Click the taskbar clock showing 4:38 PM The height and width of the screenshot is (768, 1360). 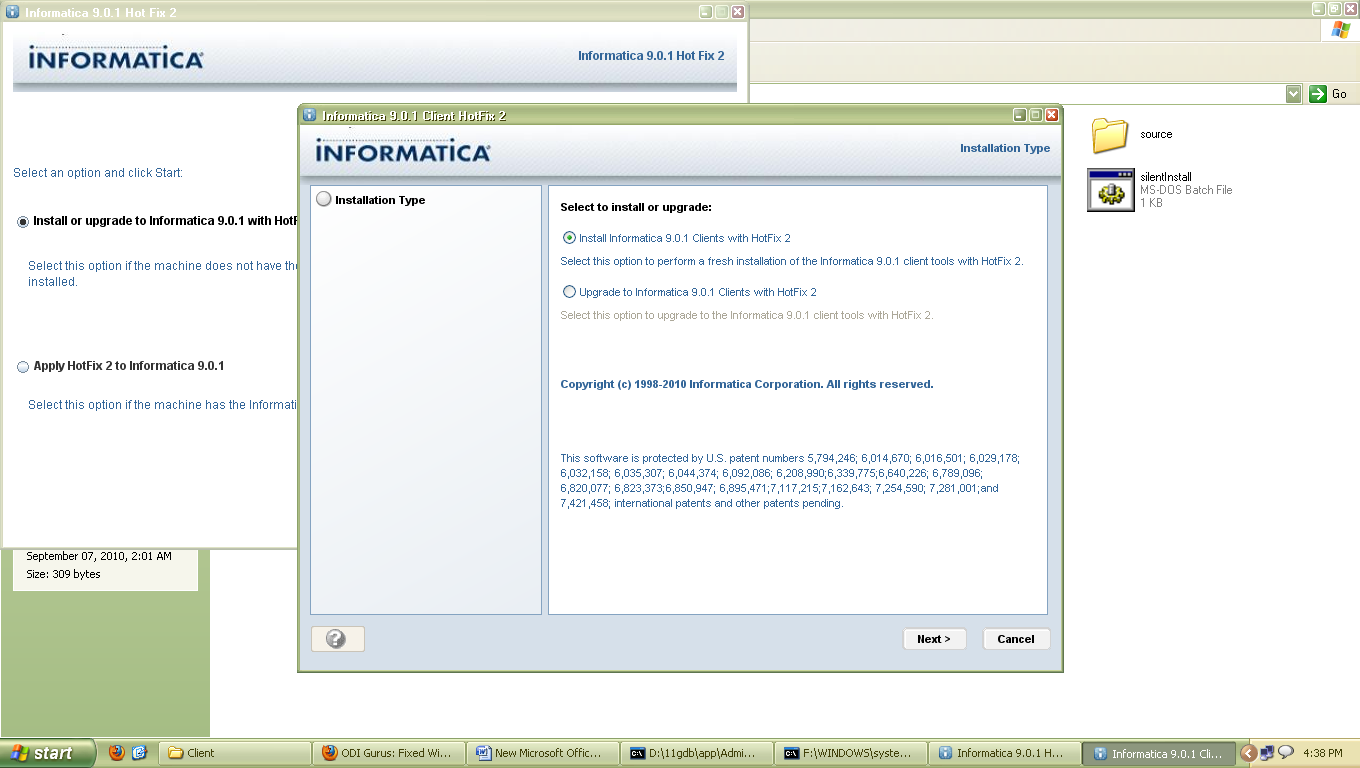click(x=1323, y=753)
